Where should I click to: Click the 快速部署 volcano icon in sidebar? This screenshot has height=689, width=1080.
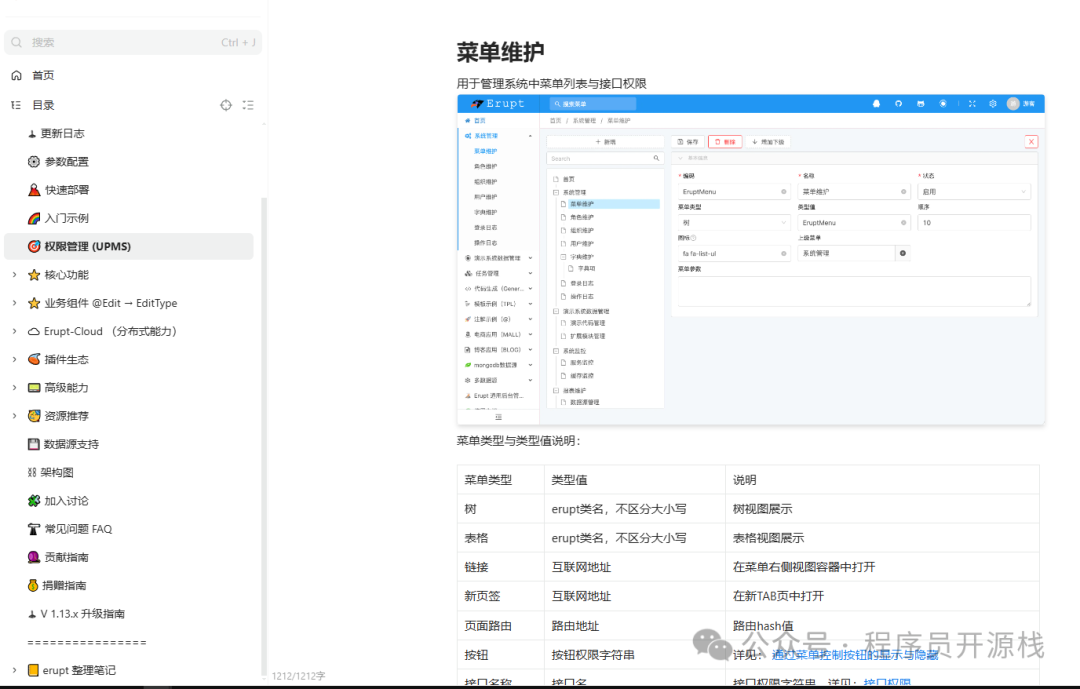[x=33, y=189]
